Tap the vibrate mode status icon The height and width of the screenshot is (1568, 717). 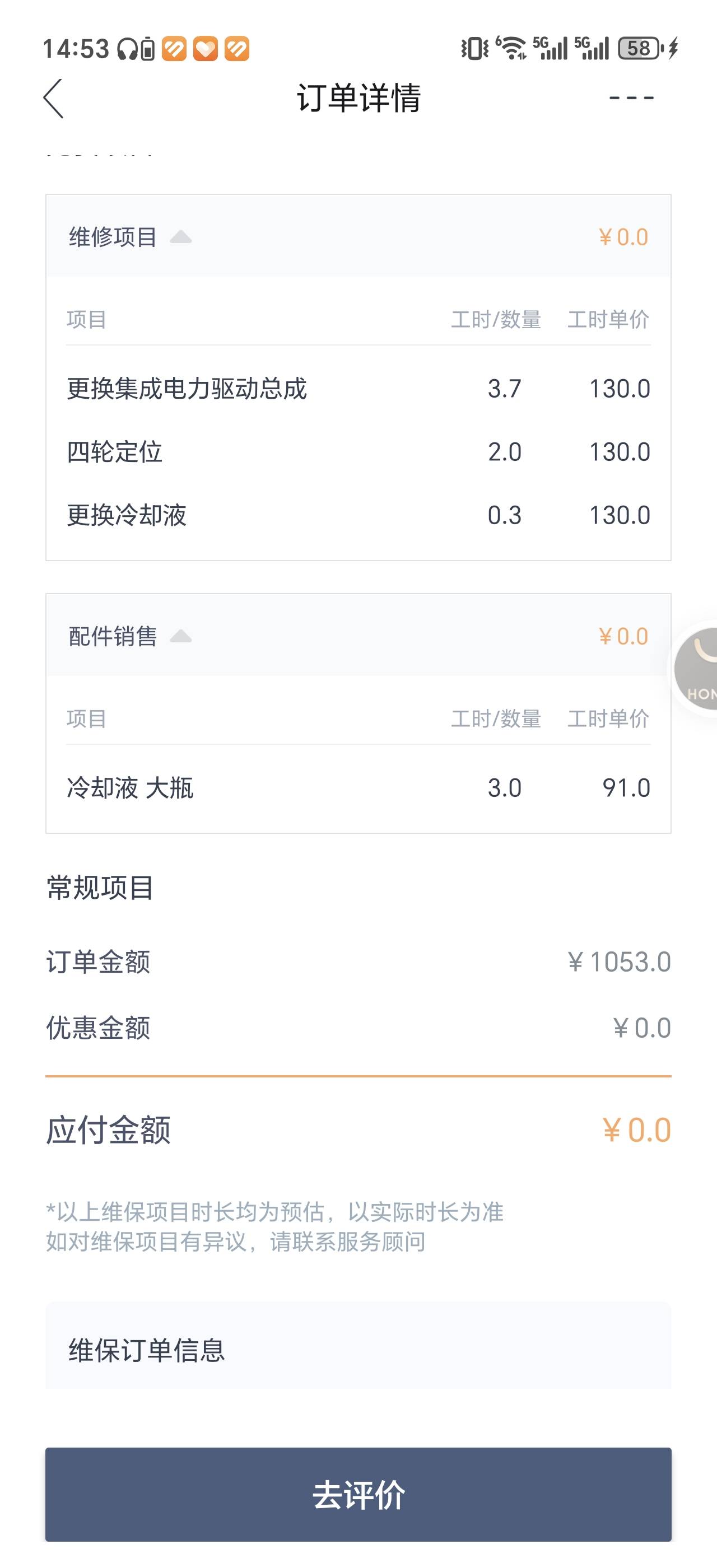[475, 48]
